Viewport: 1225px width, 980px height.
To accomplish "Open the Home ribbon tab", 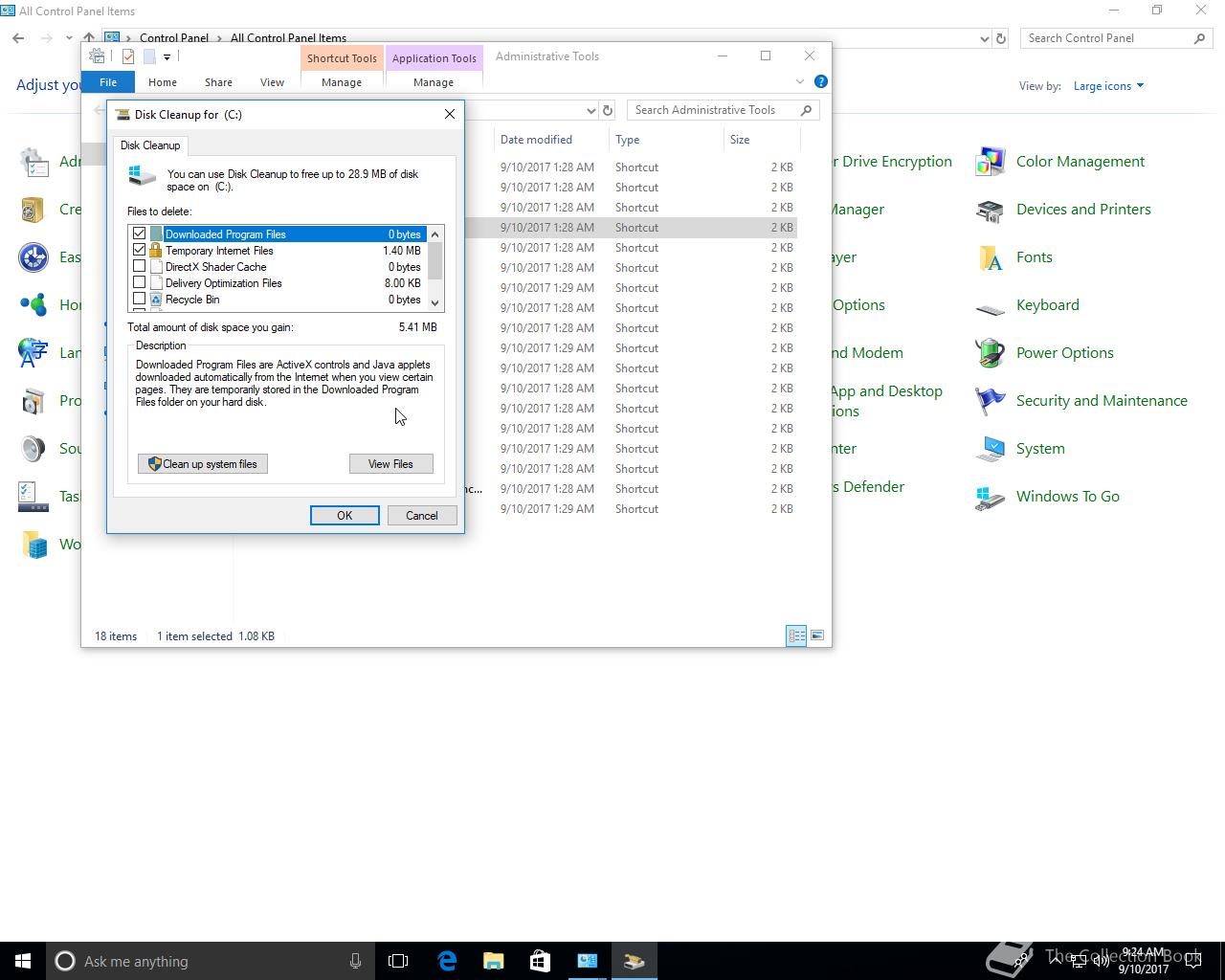I will tap(163, 82).
